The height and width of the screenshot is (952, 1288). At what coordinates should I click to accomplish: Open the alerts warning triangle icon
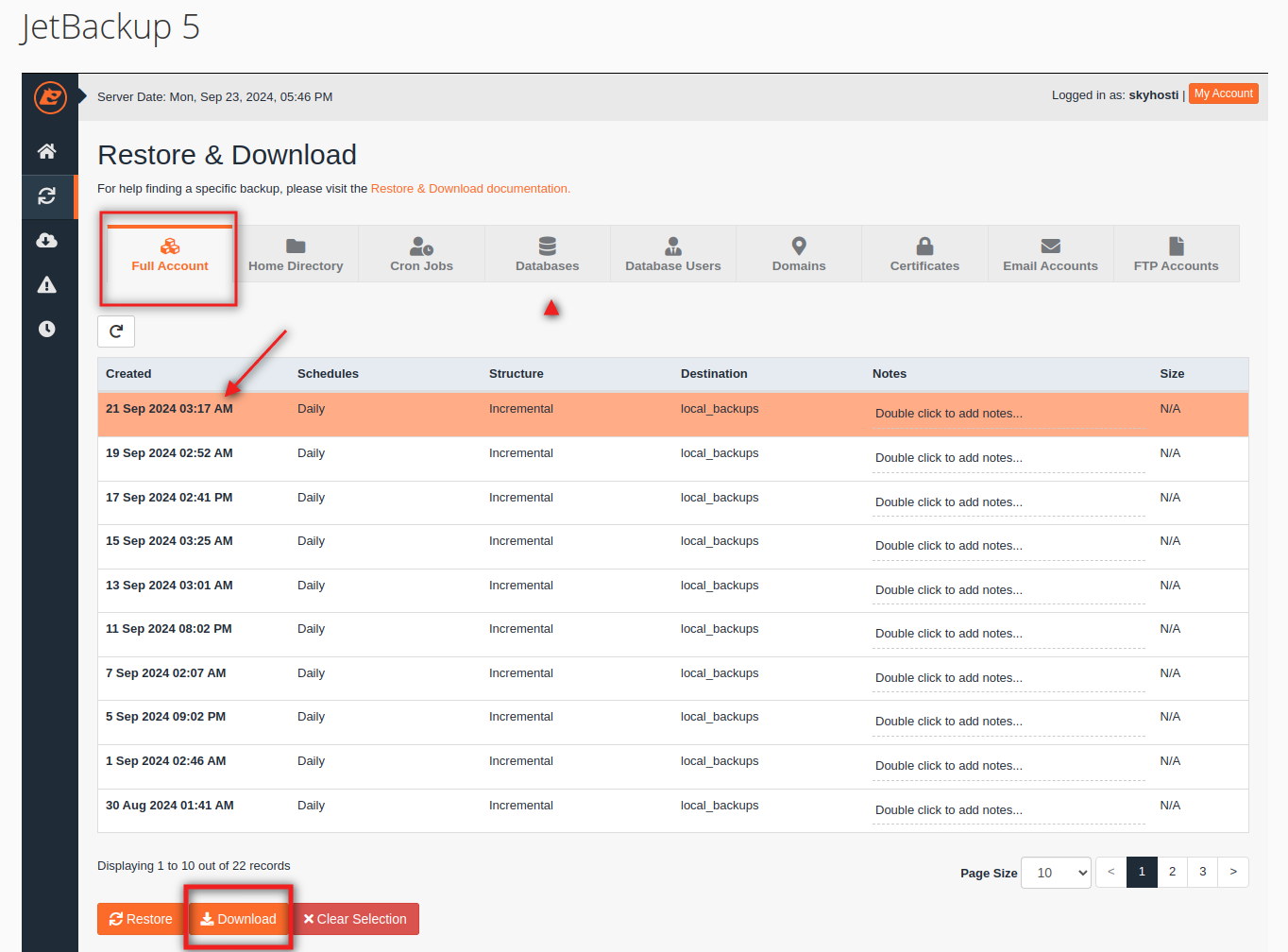pos(46,284)
